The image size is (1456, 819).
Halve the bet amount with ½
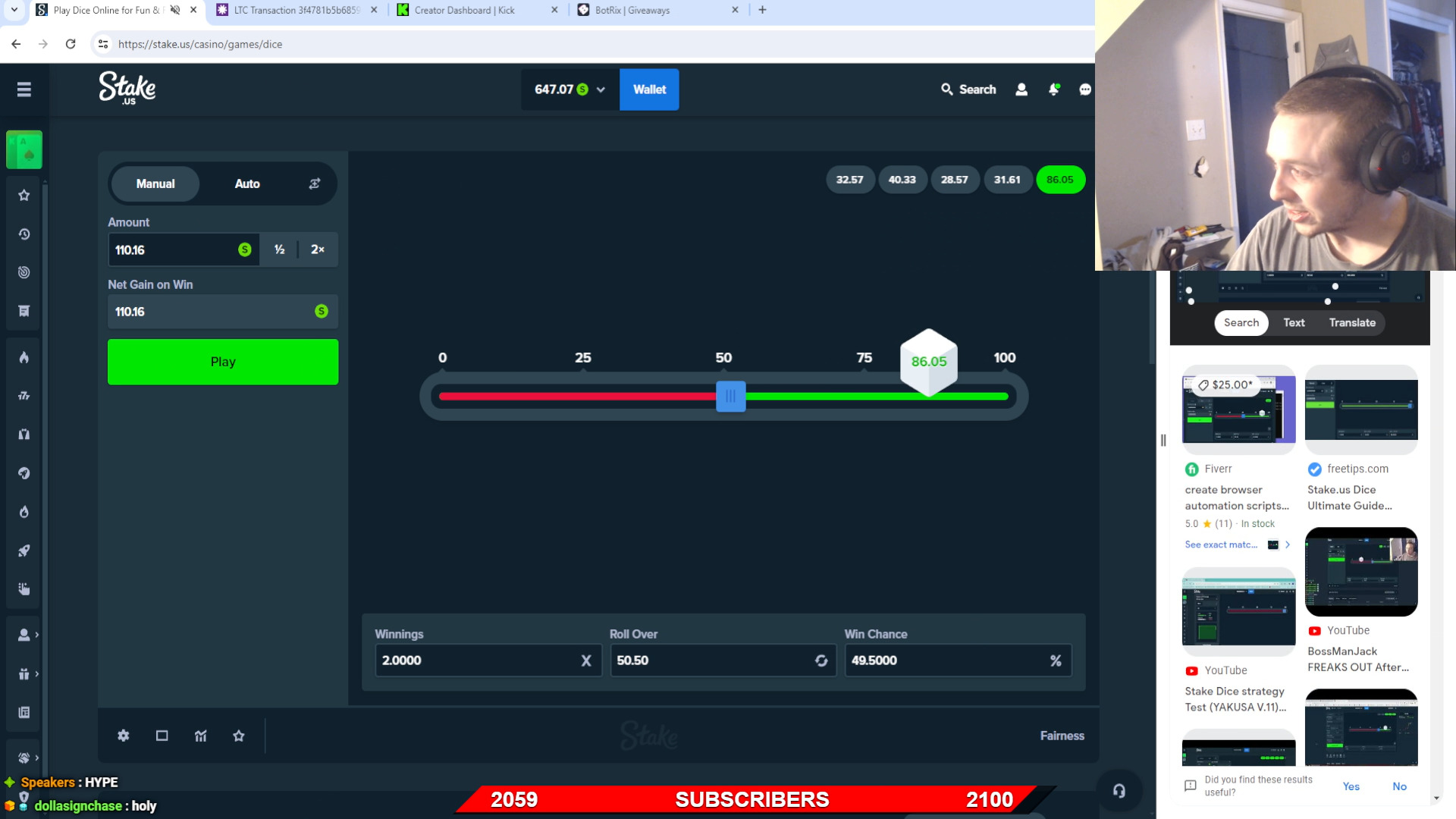280,249
